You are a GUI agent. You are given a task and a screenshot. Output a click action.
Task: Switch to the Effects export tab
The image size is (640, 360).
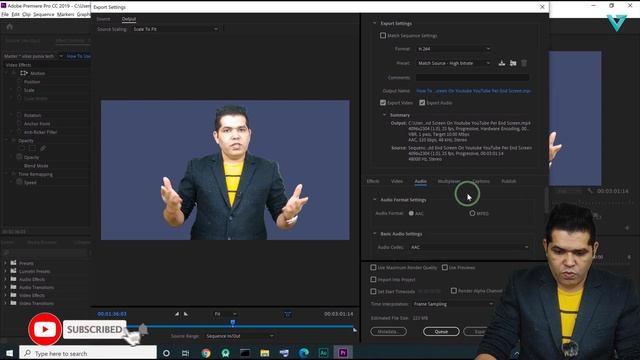(373, 181)
